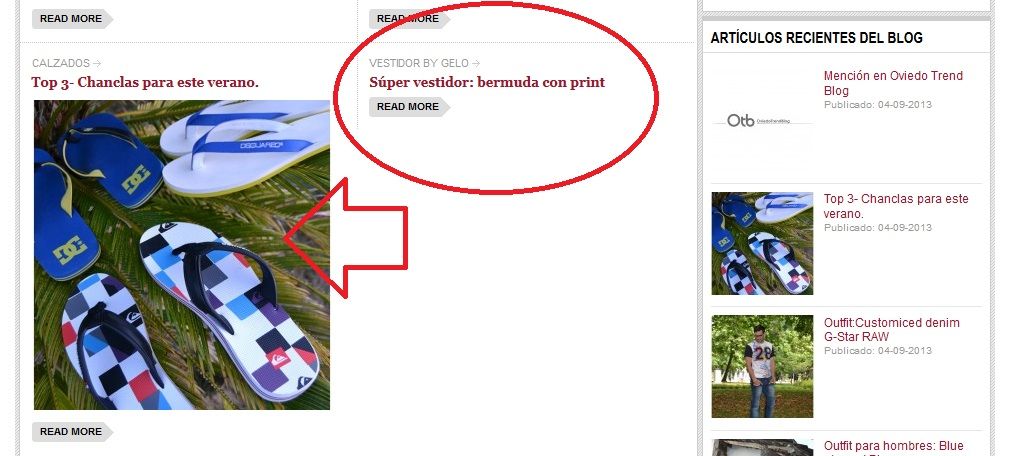Open sidebar link Top 3- Chanclas para este verano

(x=896, y=206)
